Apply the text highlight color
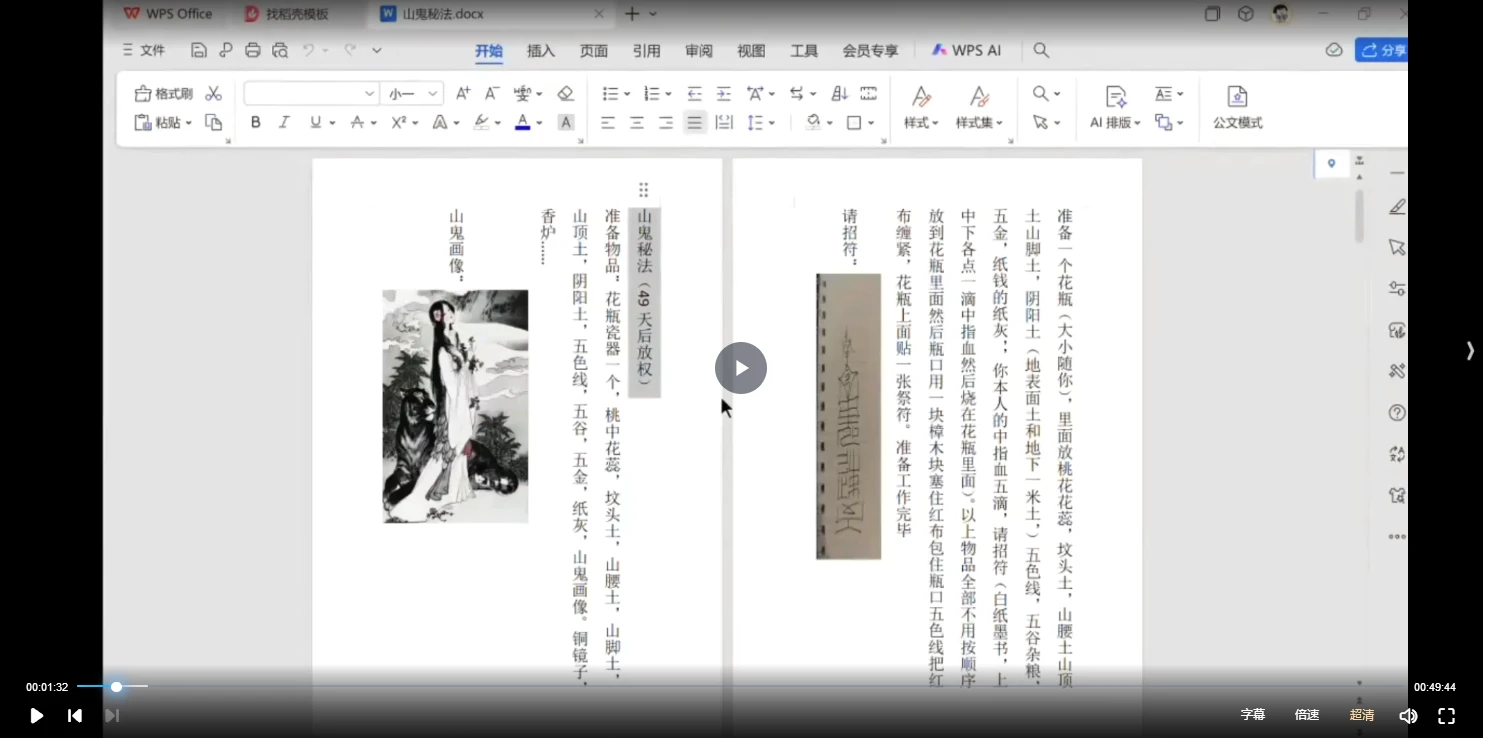Image resolution: width=1486 pixels, height=738 pixels. pos(481,122)
